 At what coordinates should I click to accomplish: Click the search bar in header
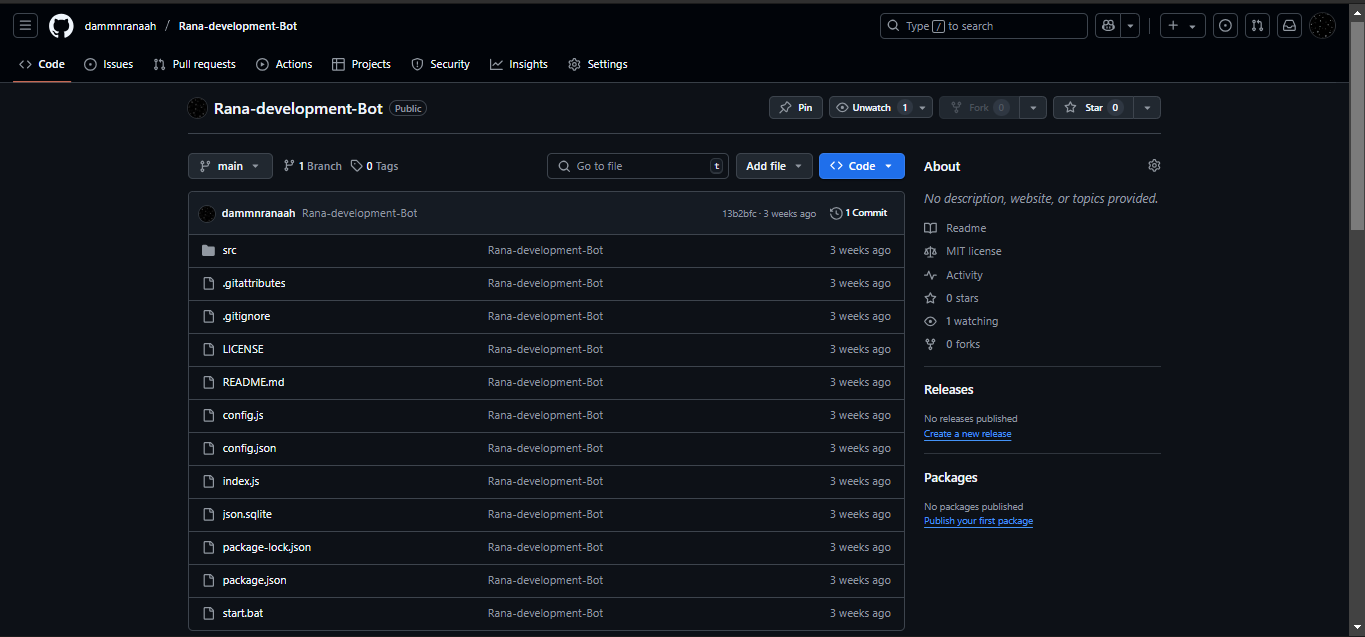tap(984, 26)
